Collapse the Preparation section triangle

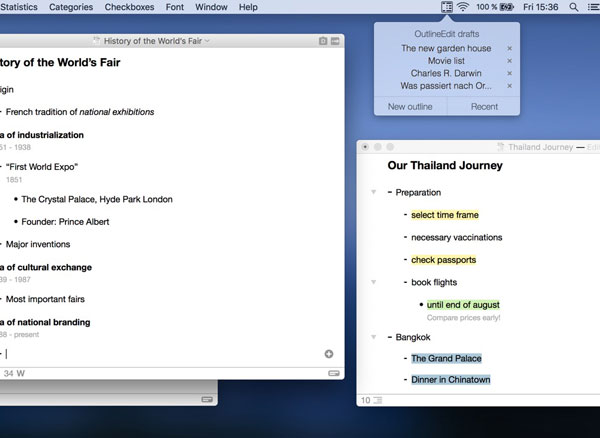click(x=373, y=192)
